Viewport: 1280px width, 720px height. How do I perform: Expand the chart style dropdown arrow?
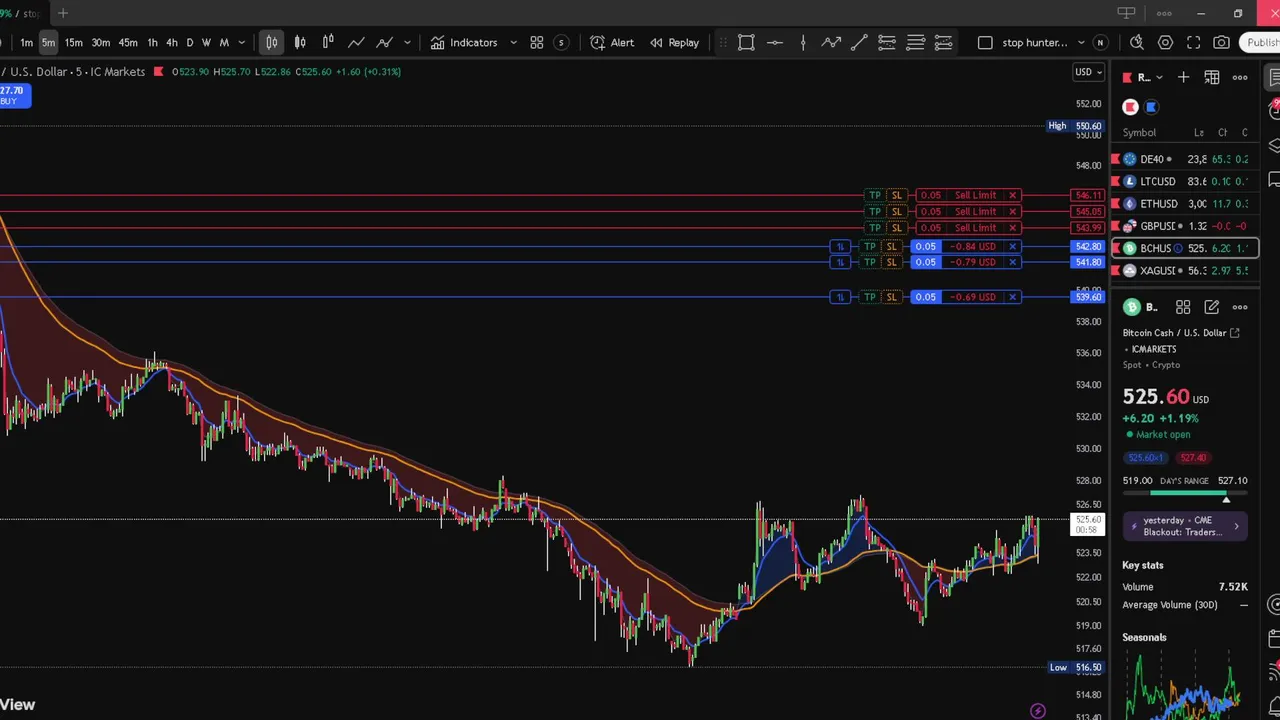[x=407, y=42]
